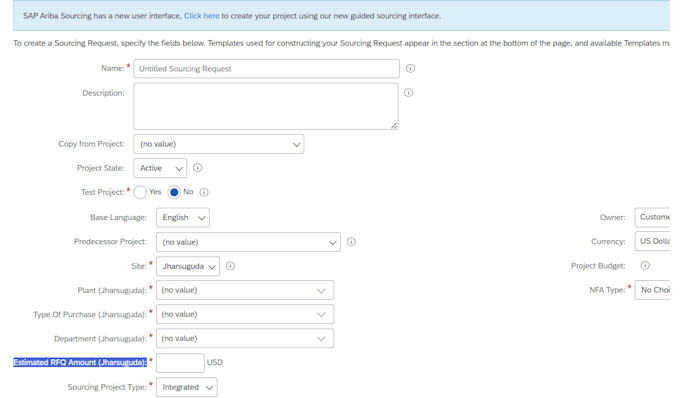Image resolution: width=680 pixels, height=398 pixels.
Task: Open the info icon next to Project State
Action: tap(197, 168)
